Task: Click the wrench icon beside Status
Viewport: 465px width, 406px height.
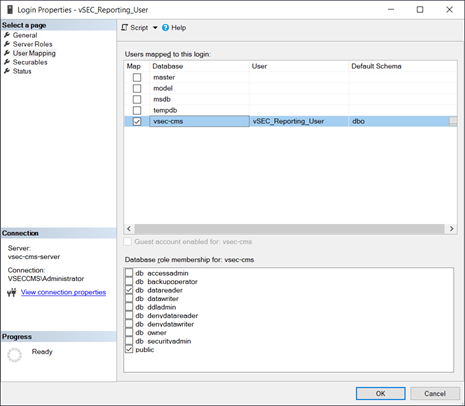Action: click(7, 71)
